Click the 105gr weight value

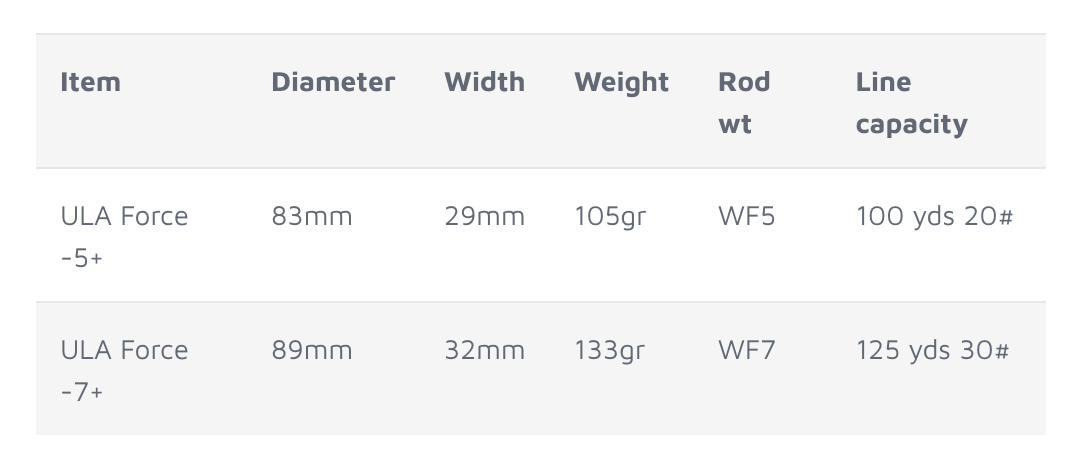[x=610, y=217]
